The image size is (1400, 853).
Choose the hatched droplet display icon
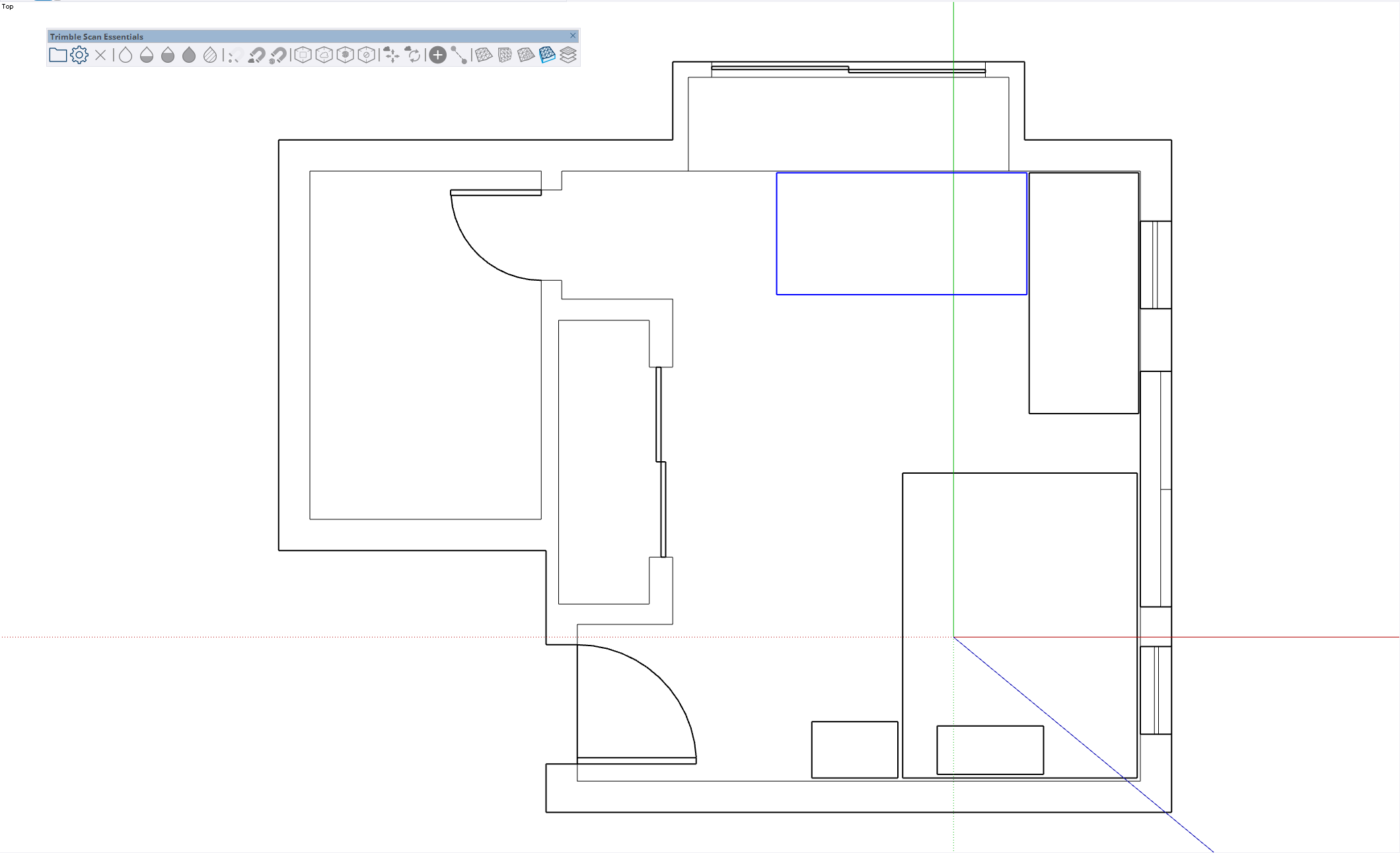click(x=210, y=55)
